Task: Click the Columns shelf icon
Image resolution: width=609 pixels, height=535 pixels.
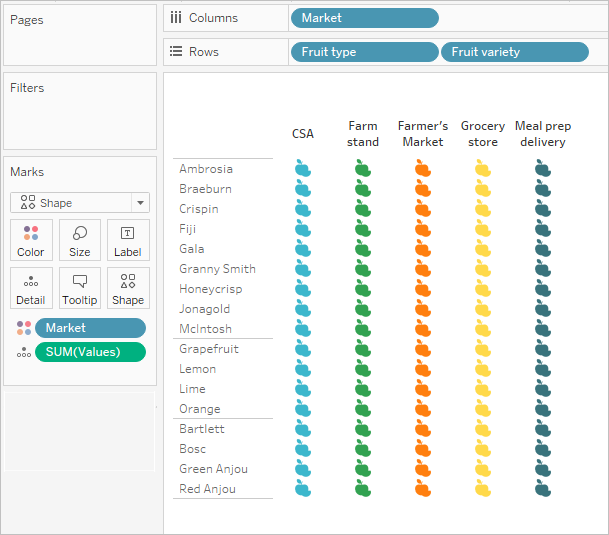Action: [176, 17]
